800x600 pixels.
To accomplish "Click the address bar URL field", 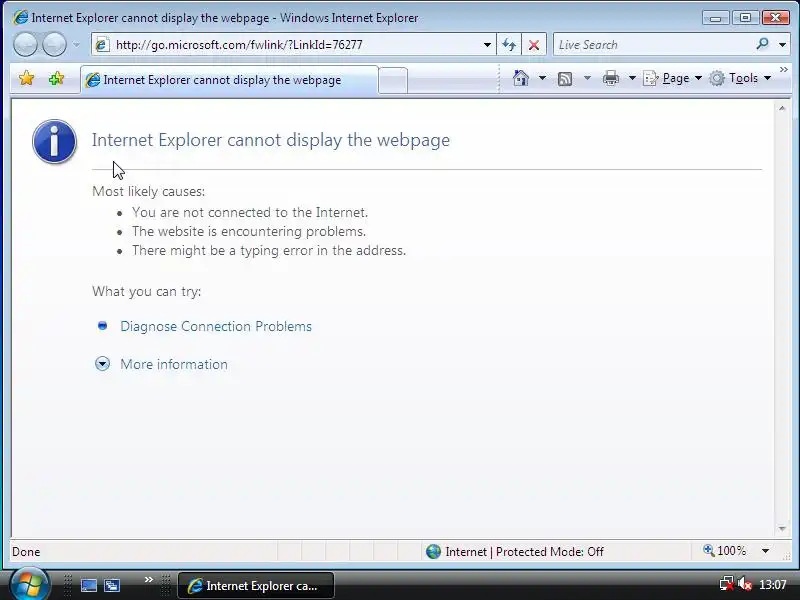I will pyautogui.click(x=293, y=45).
